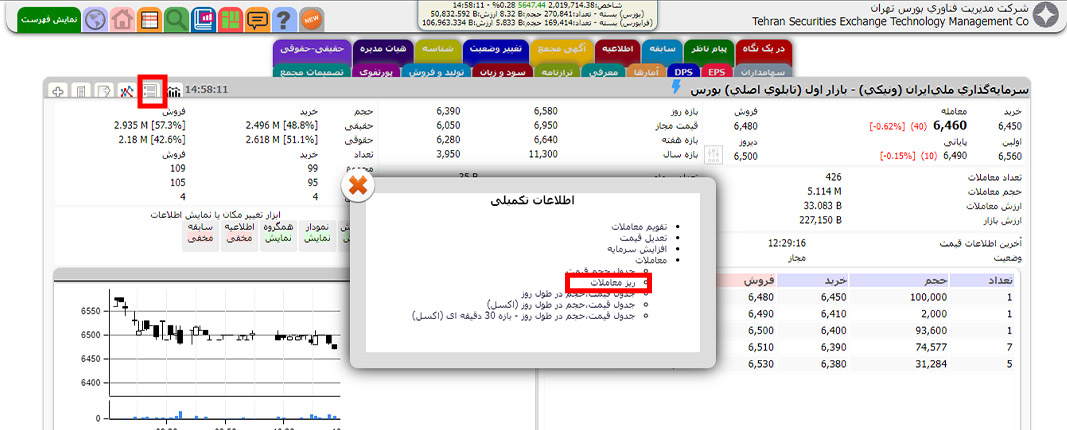Click the supplementary info icon highlighted in red
The height and width of the screenshot is (430, 1067).
point(151,90)
